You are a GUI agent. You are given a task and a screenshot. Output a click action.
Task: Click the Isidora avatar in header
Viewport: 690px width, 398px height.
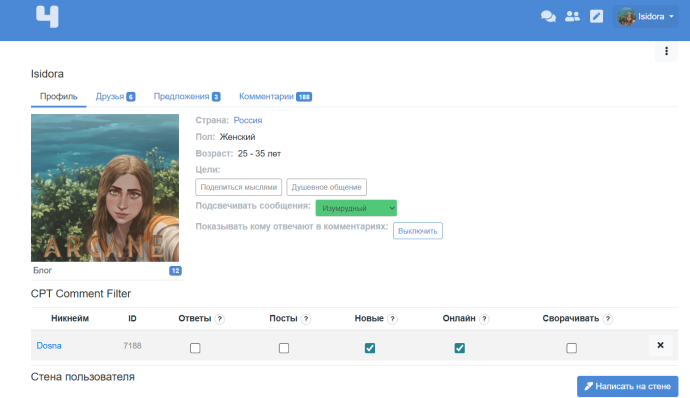(x=626, y=17)
